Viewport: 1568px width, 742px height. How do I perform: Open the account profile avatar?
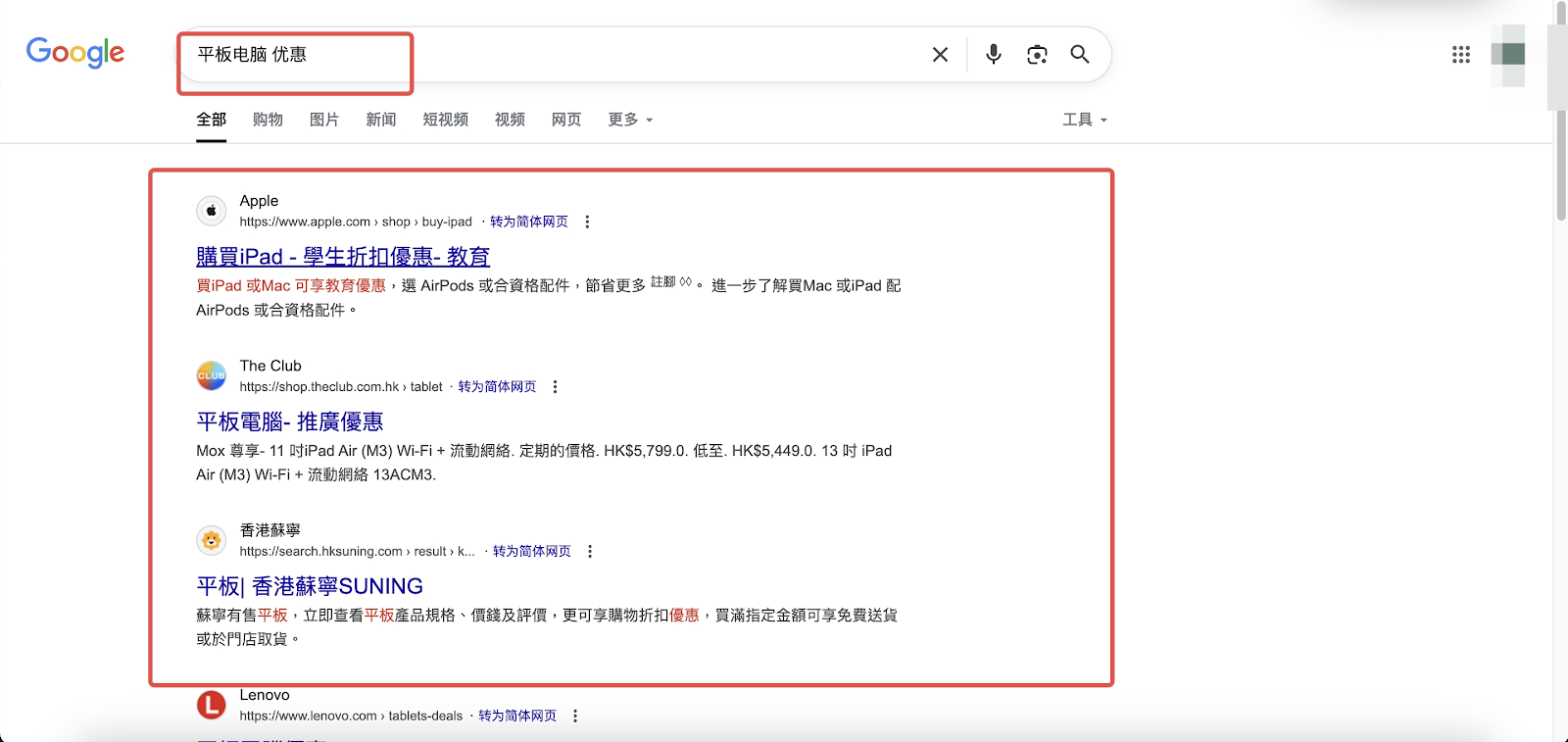[1508, 55]
